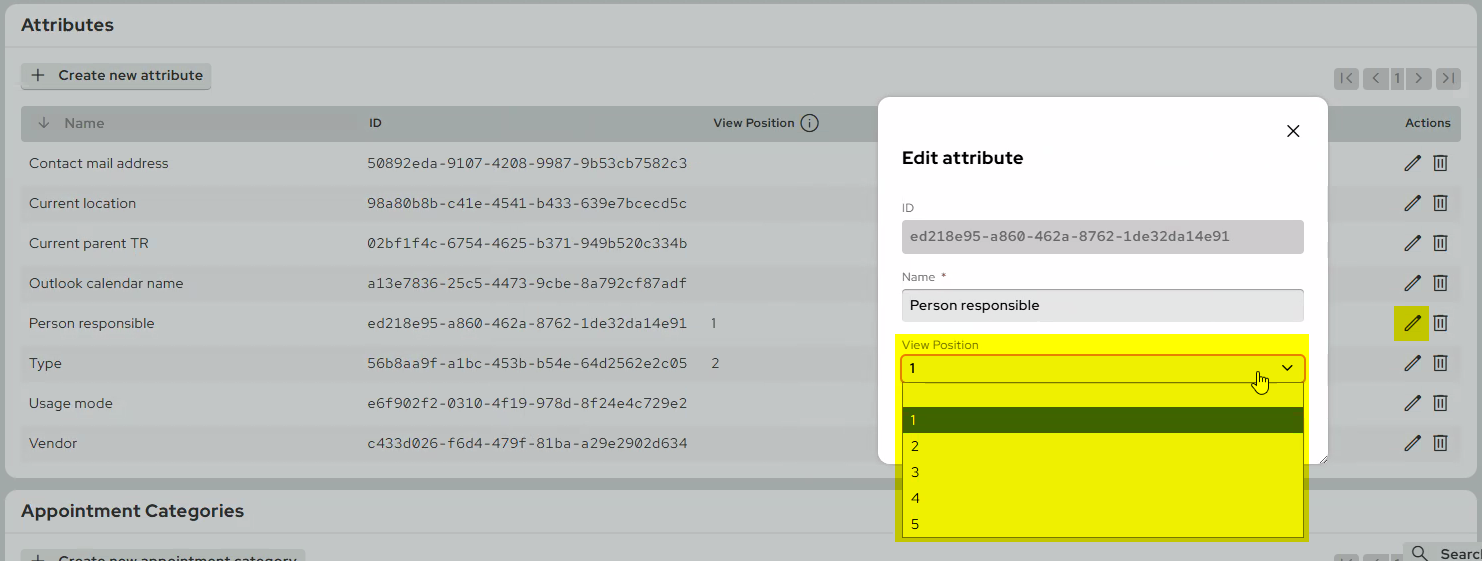Screen dimensions: 1482x561
Task: Choose View Position option 1
Action: coord(1103,420)
